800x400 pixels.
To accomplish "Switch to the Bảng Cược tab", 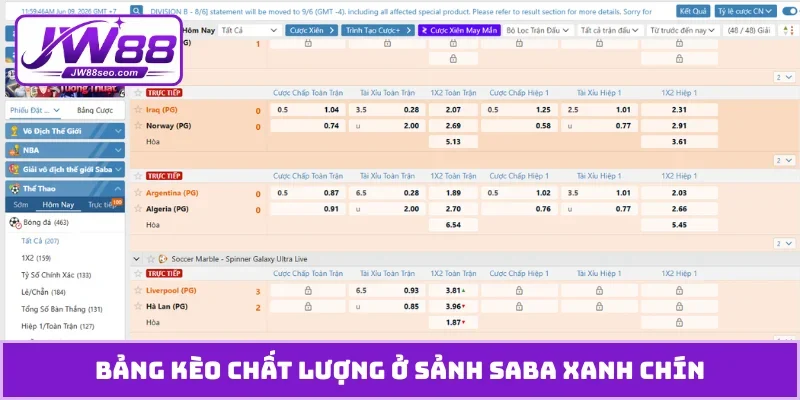I will [x=95, y=110].
